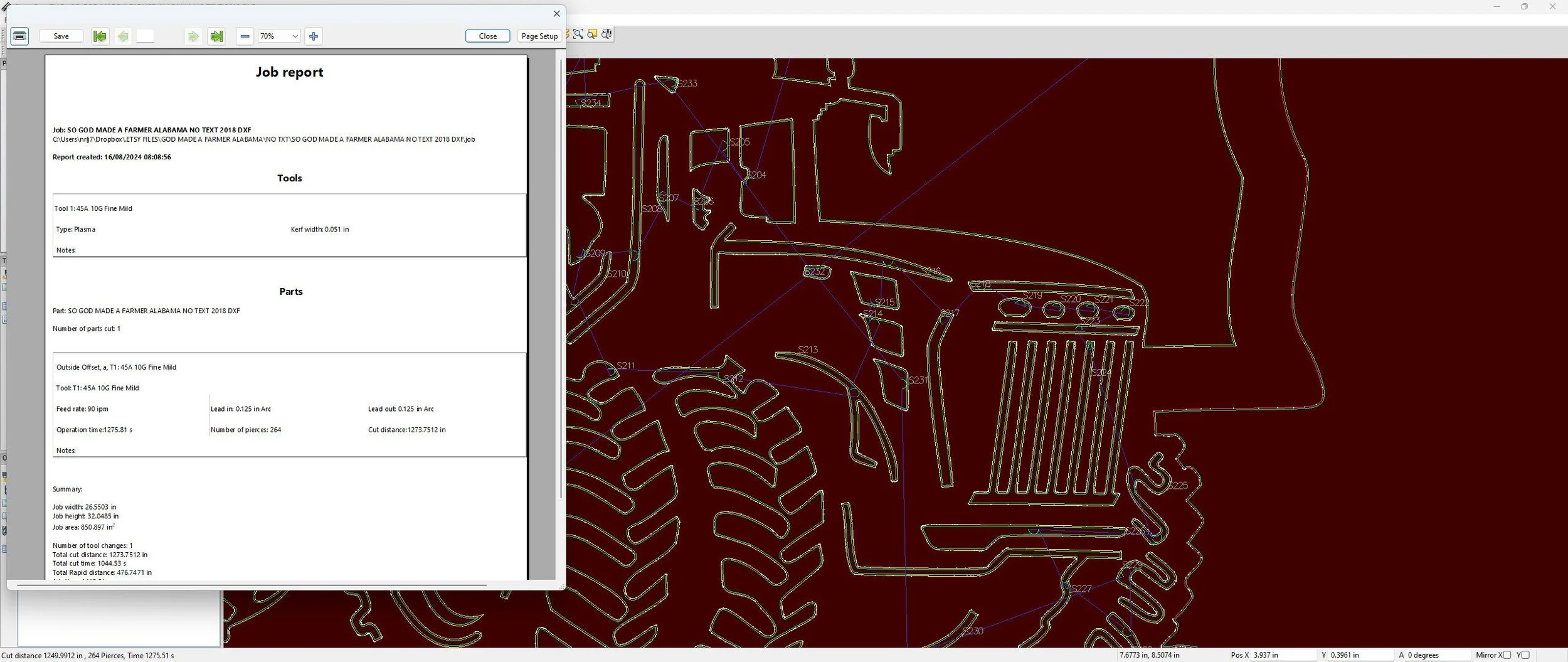1568x662 pixels.
Task: Go to first page of the report
Action: [100, 36]
